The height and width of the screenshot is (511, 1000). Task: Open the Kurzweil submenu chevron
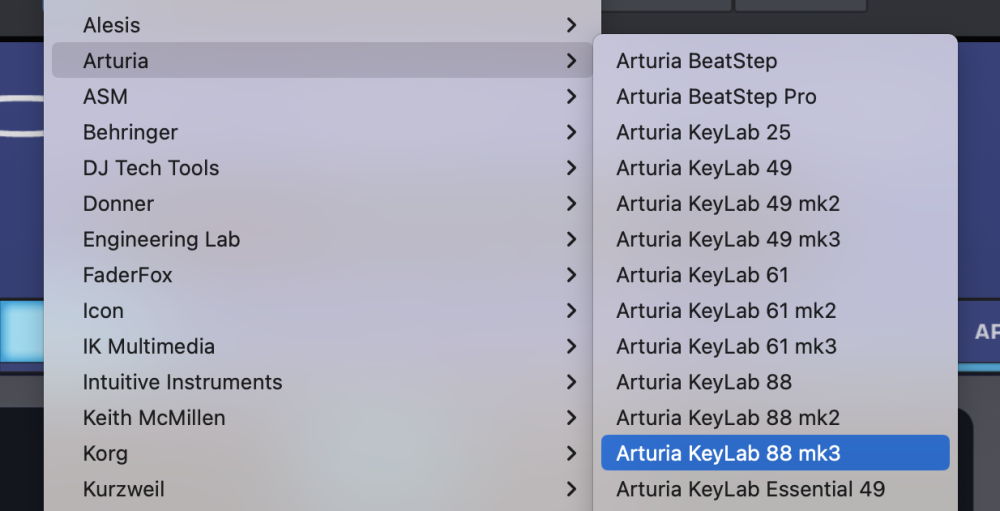pos(571,489)
